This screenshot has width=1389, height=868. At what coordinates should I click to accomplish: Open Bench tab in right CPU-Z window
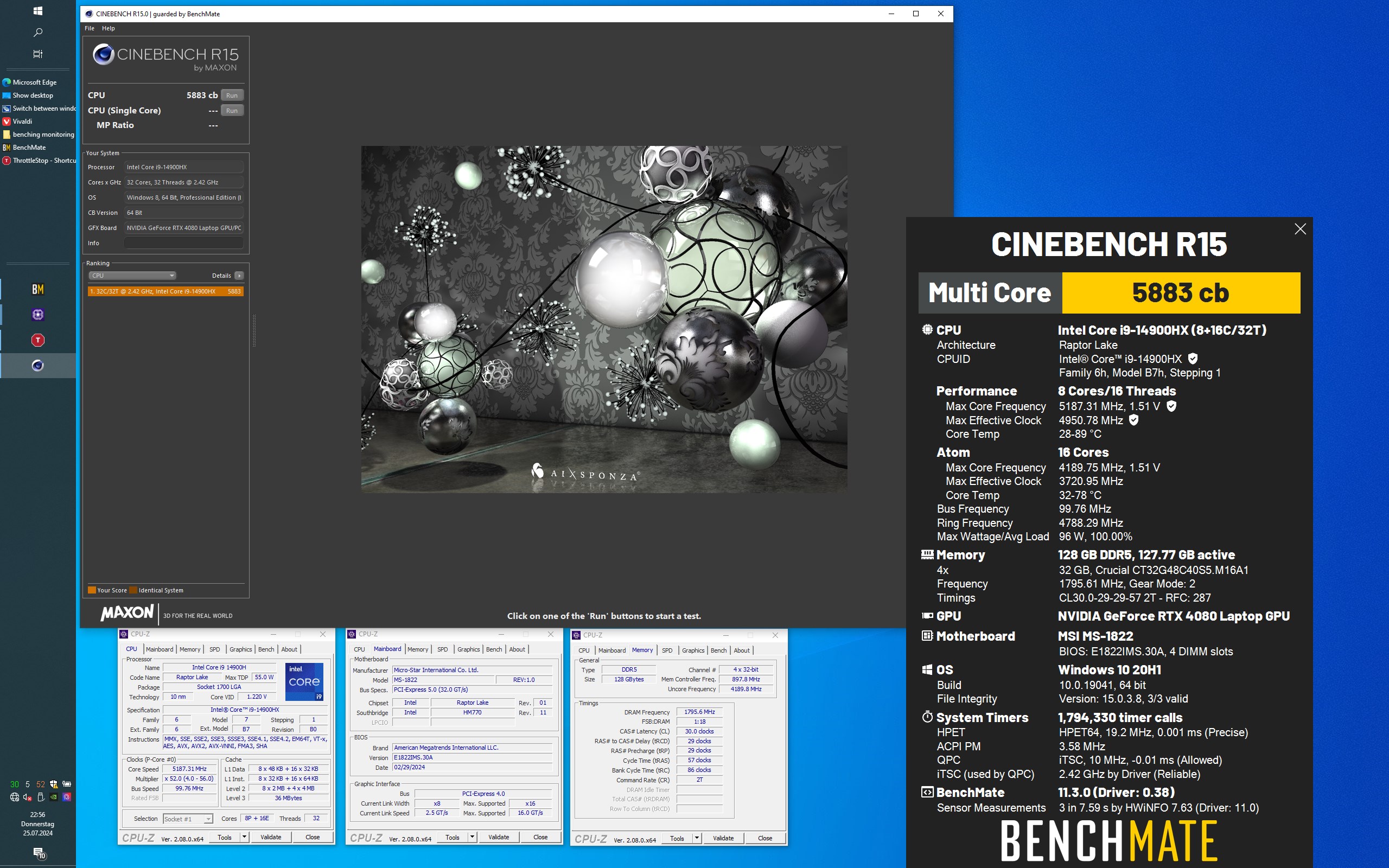[x=718, y=650]
